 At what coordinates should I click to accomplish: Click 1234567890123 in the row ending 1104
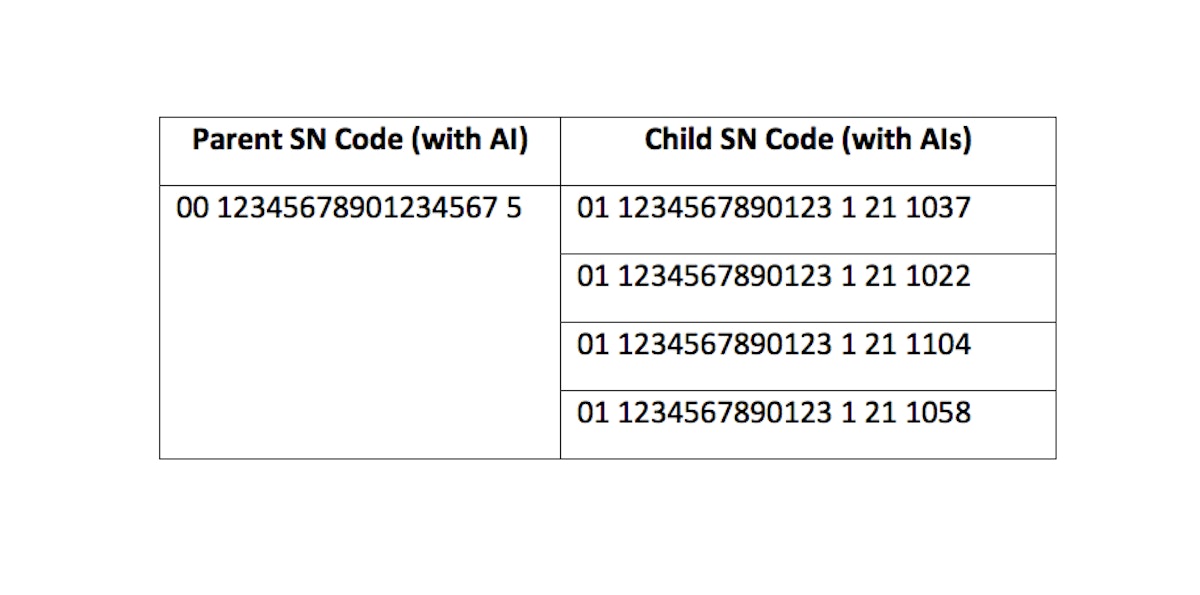pyautogui.click(x=725, y=345)
